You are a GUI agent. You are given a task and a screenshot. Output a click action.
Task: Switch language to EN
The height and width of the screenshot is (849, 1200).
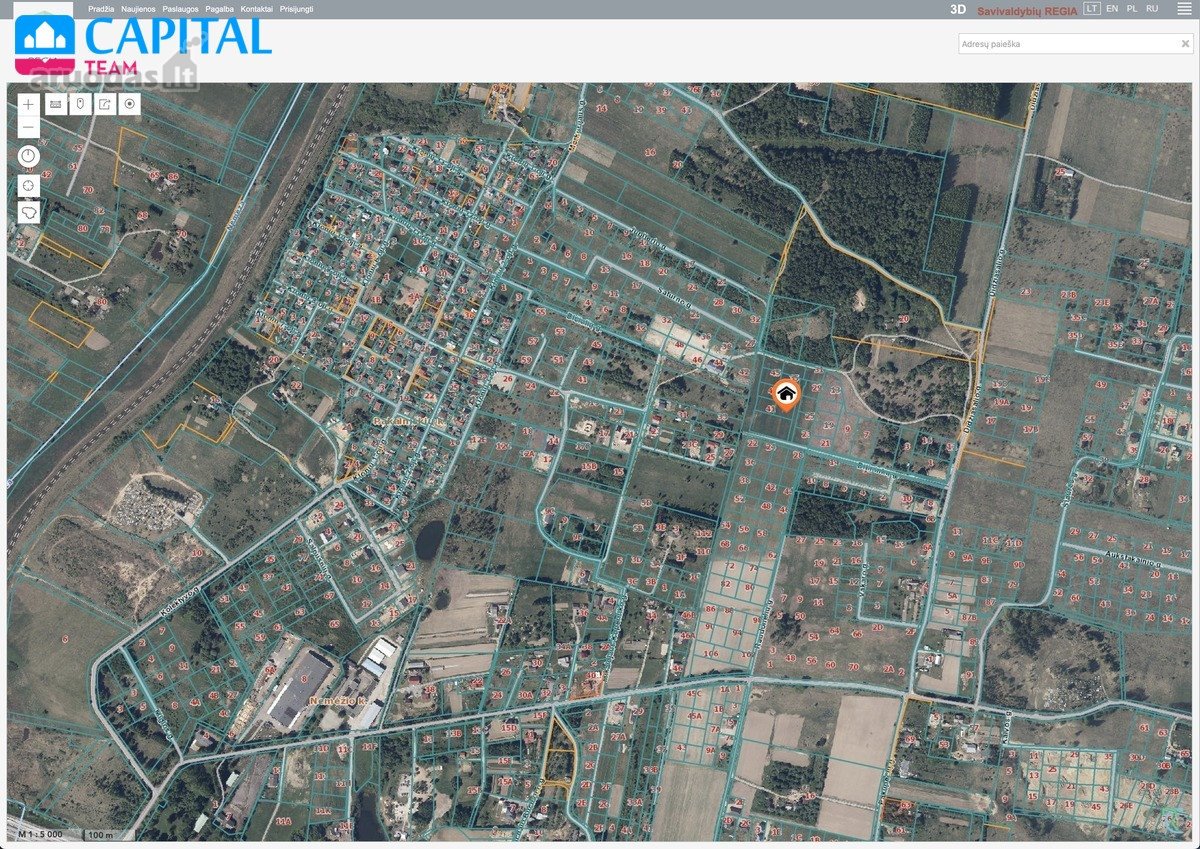coord(1112,8)
